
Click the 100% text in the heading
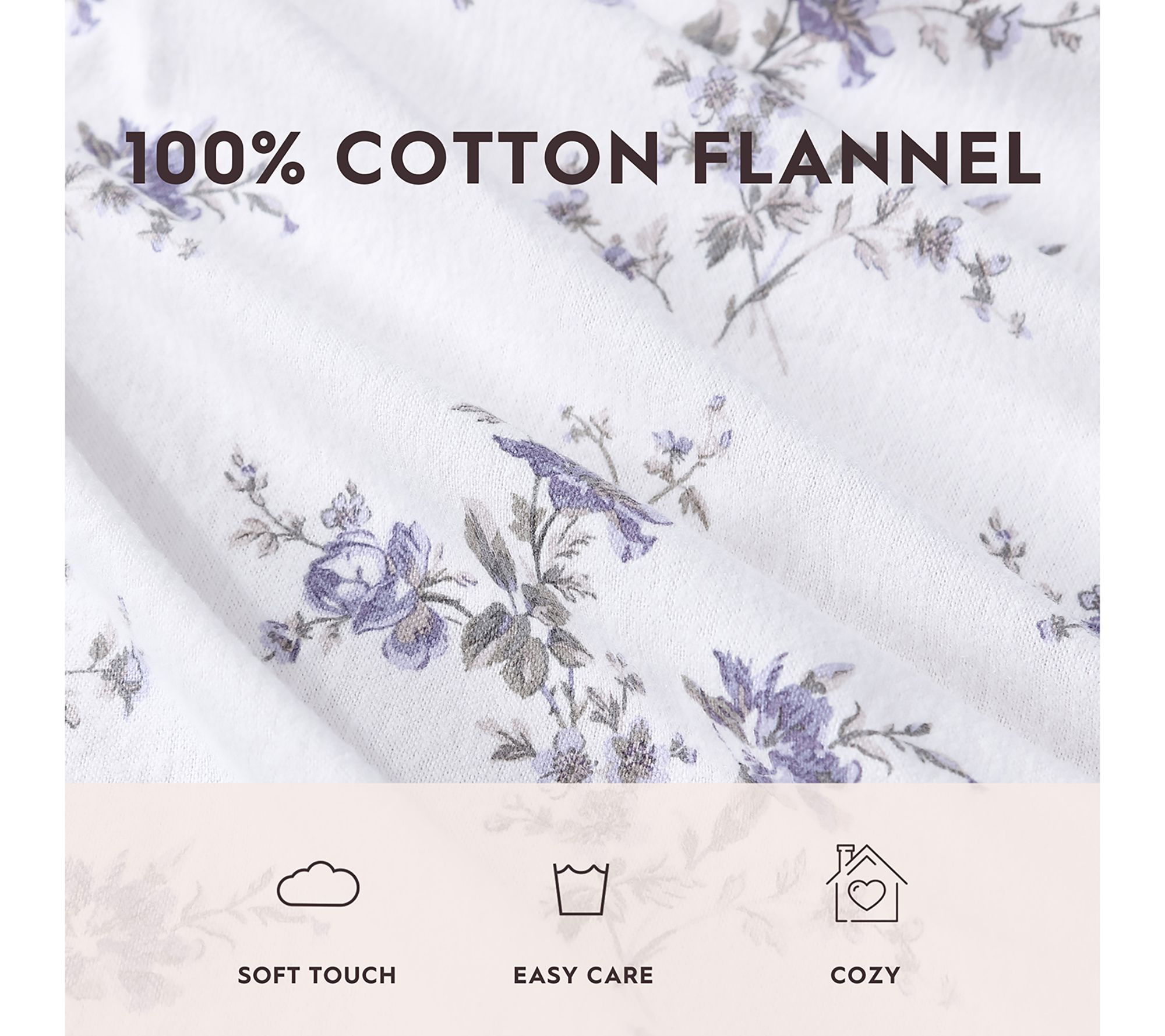[216, 158]
